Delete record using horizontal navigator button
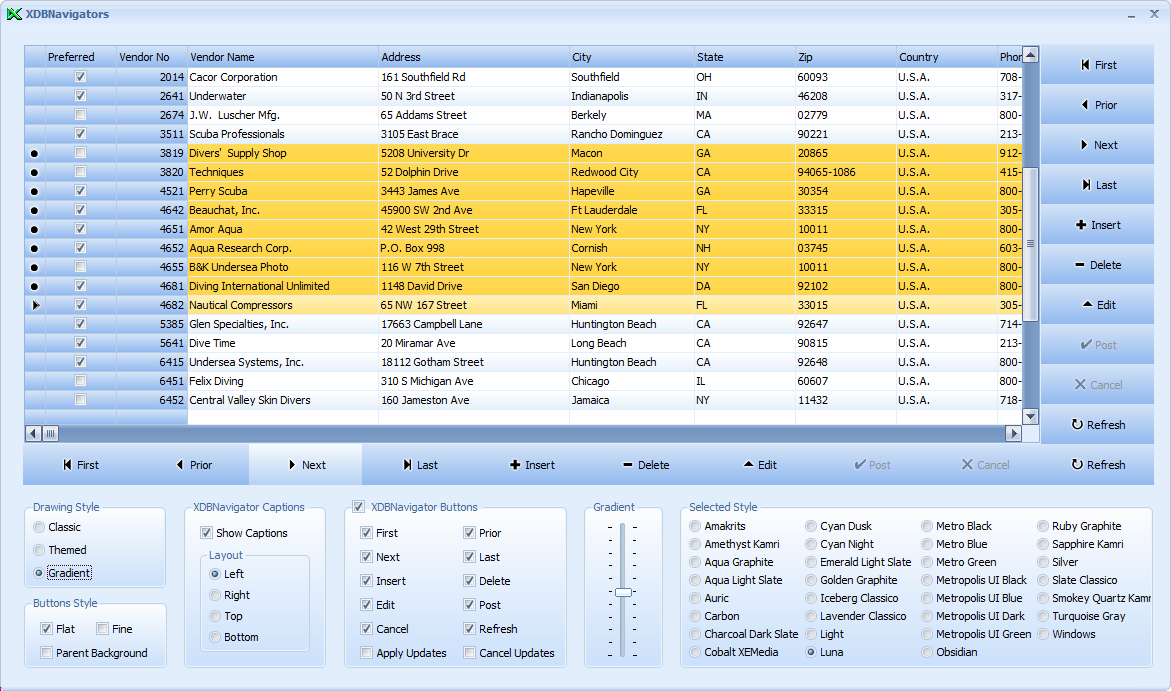Viewport: 1171px width, 691px height. 645,465
